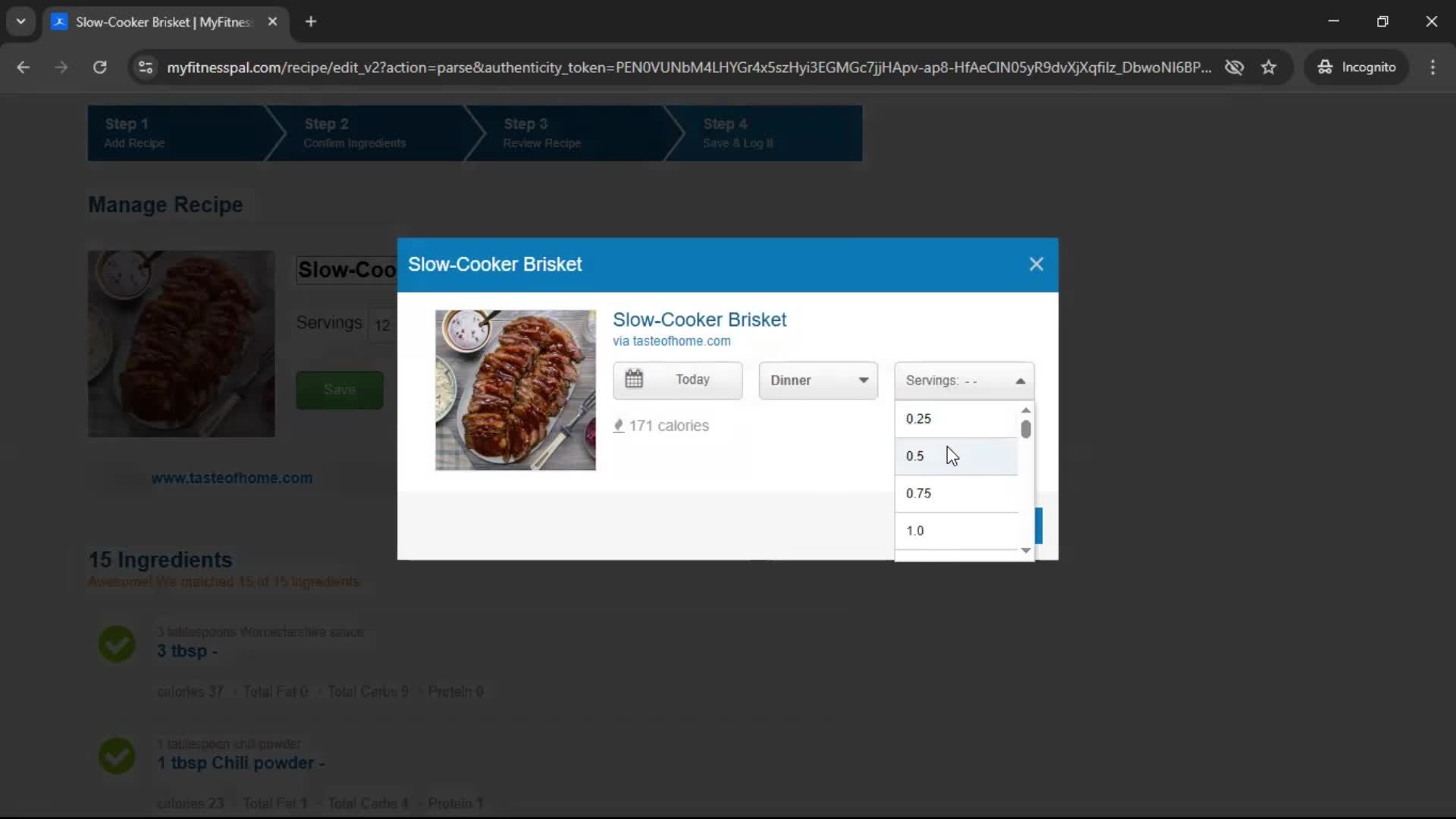Open the Slow-Cooker Brisket recipe title link
The height and width of the screenshot is (819, 1456).
(699, 319)
